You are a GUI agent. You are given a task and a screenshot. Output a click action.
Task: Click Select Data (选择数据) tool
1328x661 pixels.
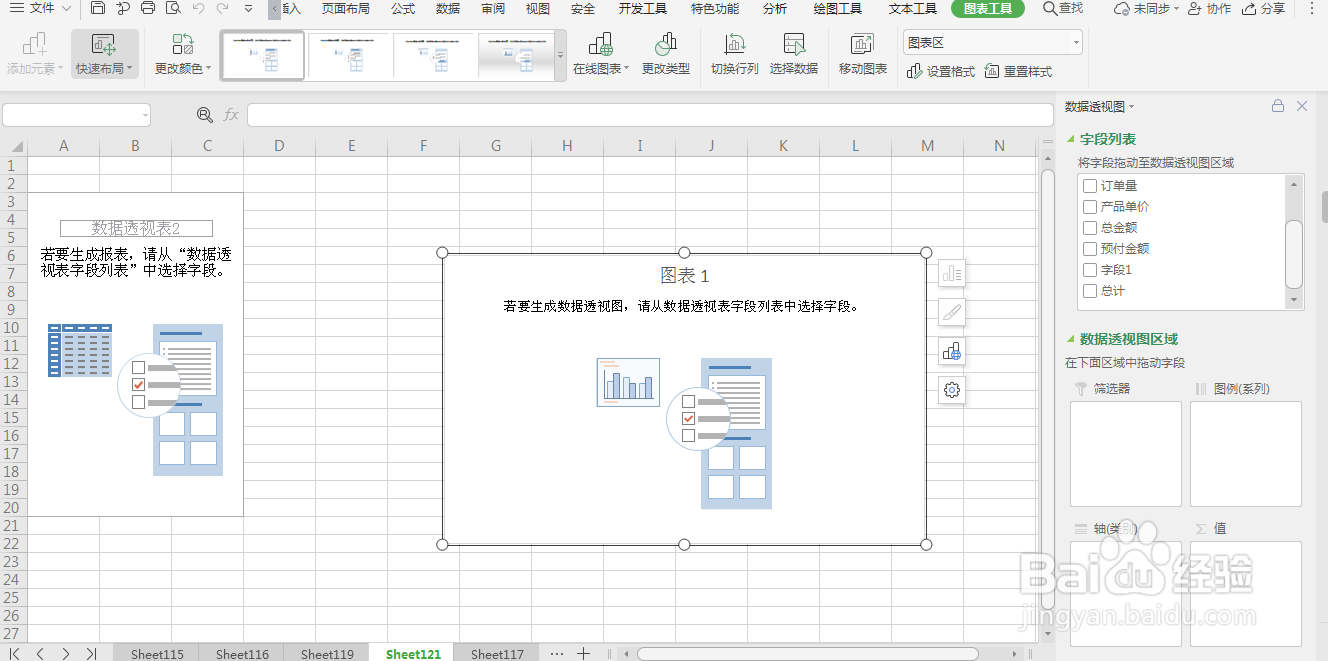(794, 54)
